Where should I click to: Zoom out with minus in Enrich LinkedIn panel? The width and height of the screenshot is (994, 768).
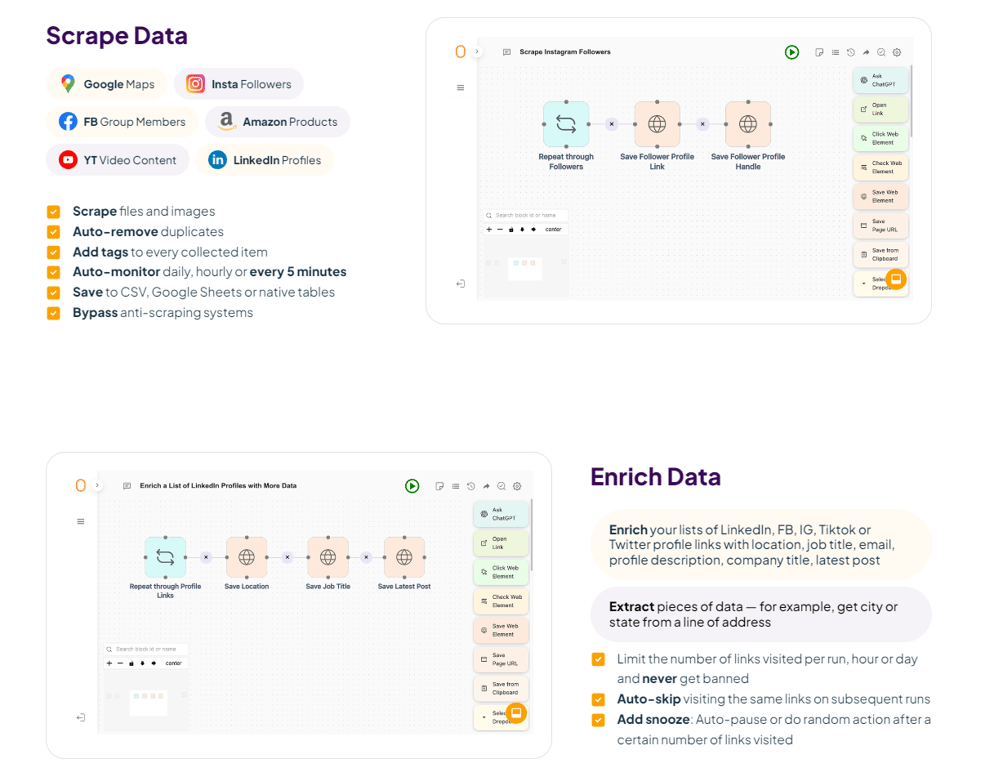coord(120,663)
